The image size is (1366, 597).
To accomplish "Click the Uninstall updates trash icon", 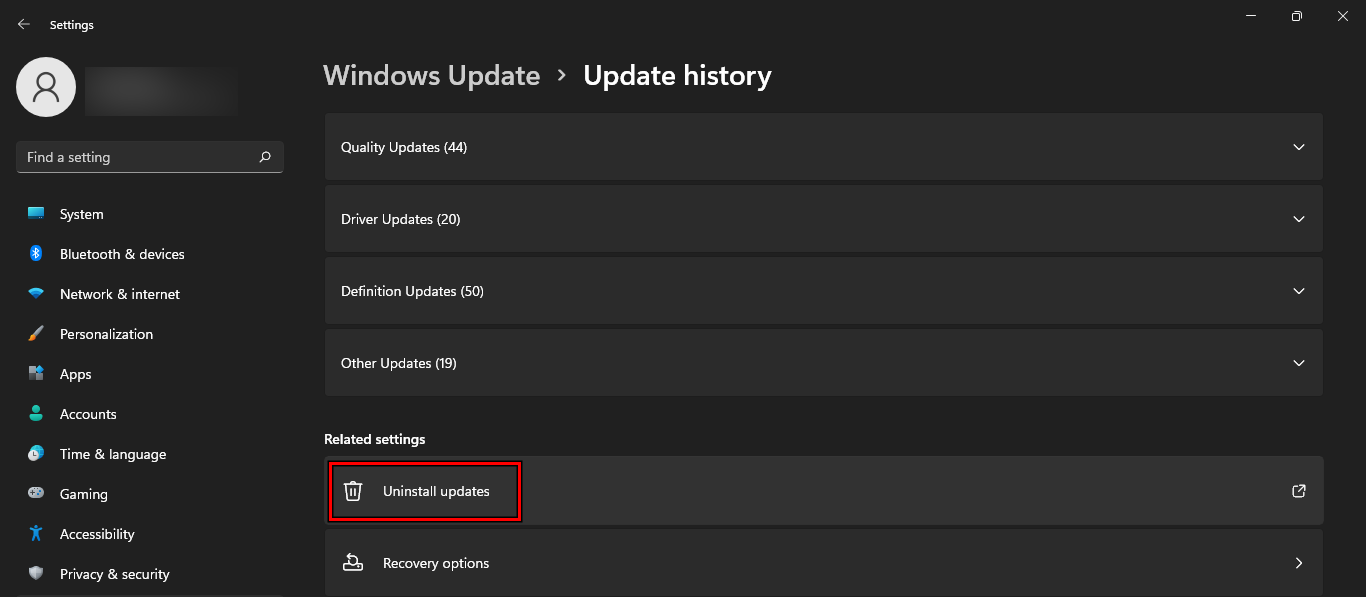I will point(352,490).
